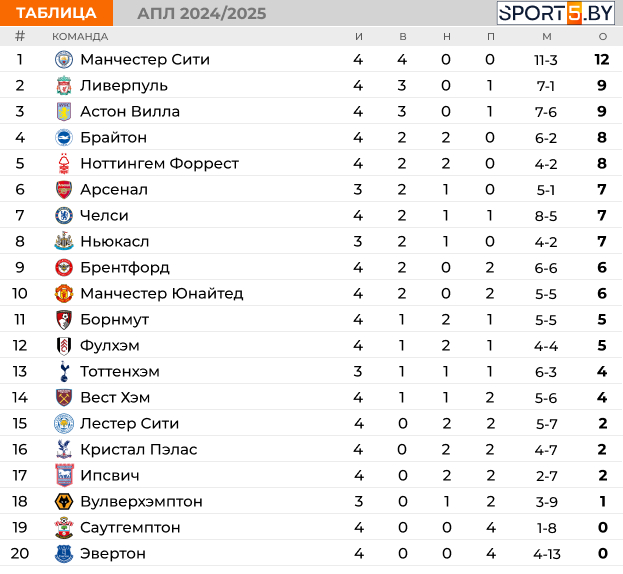Click the Кристал Пэлас team name
The image size is (623, 574).
(x=139, y=449)
